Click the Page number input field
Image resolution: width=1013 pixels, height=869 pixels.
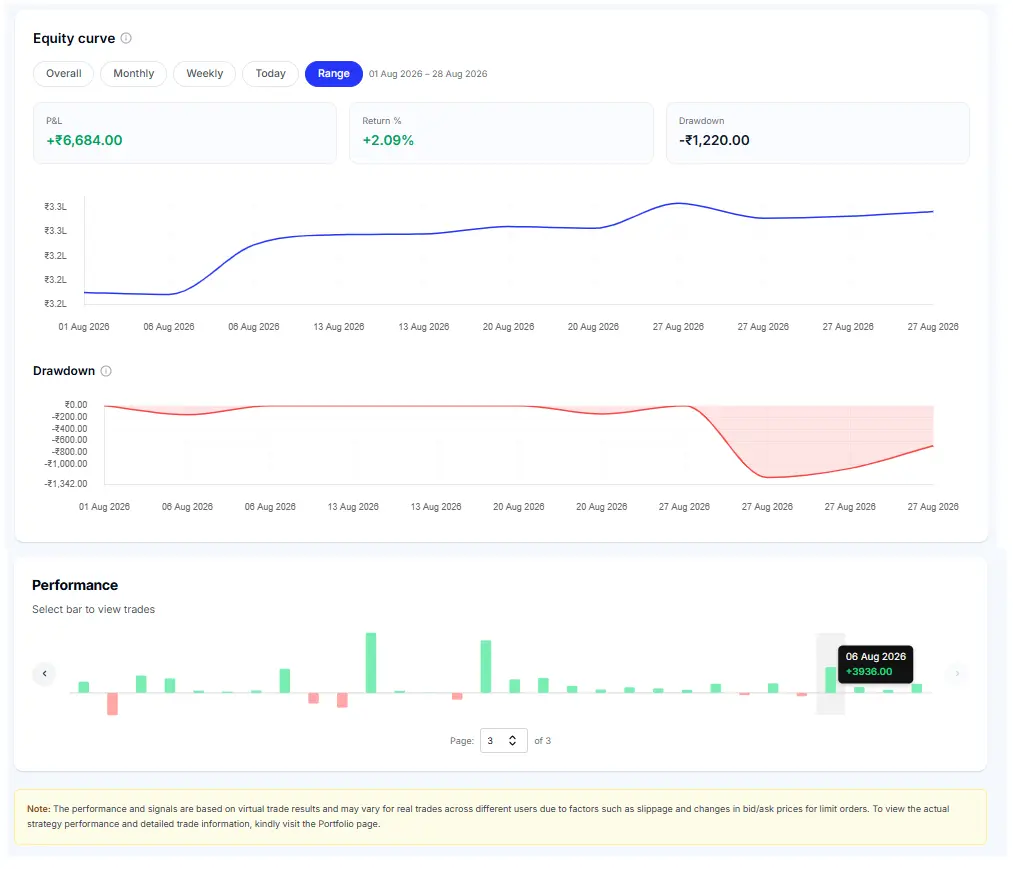[503, 740]
